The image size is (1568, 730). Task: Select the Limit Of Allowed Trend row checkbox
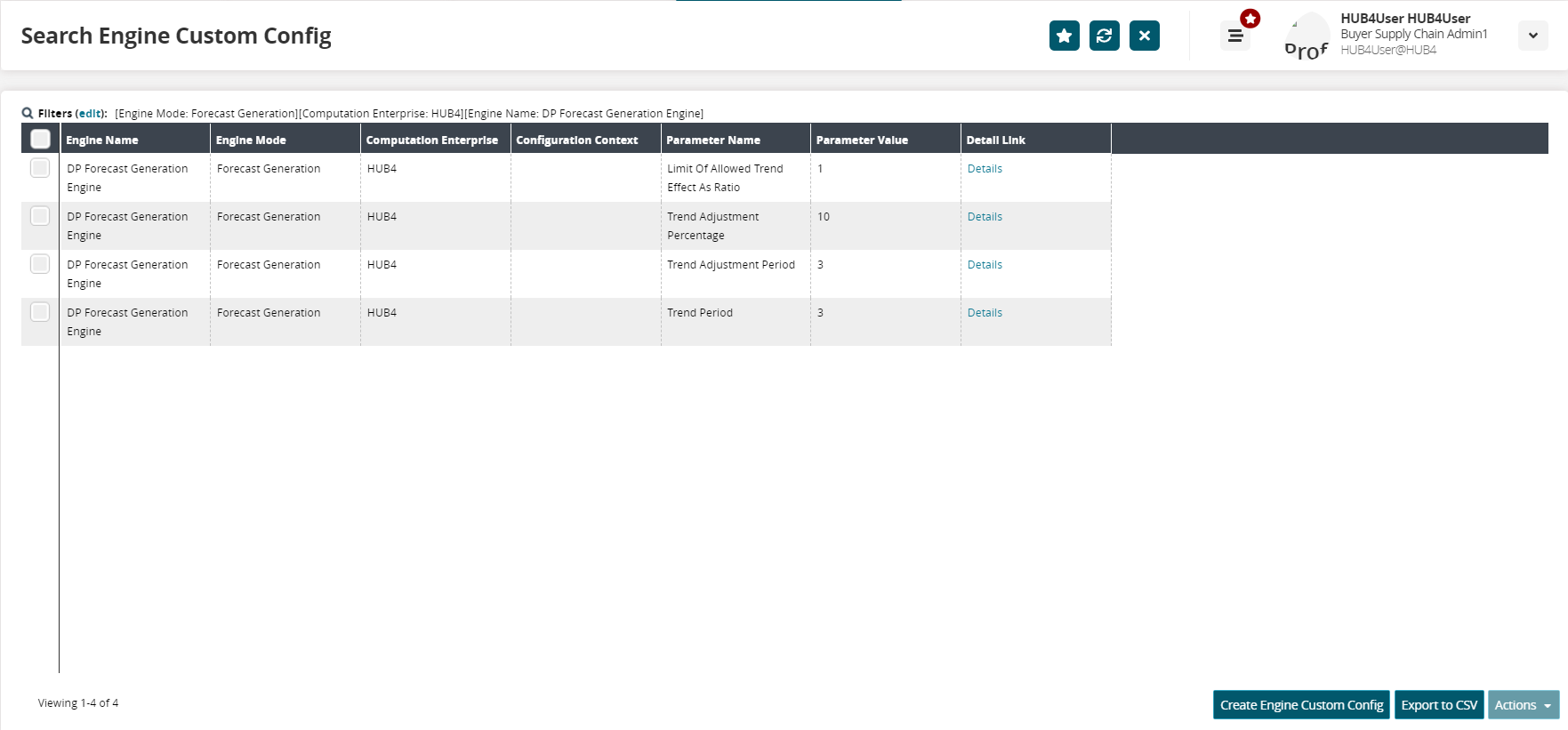(x=40, y=168)
